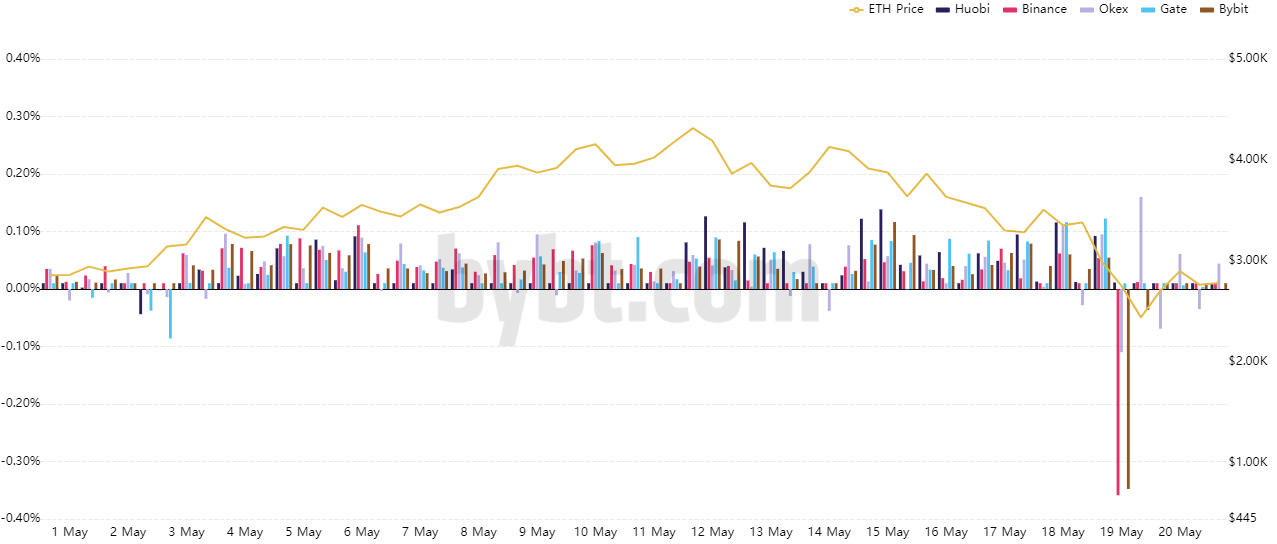Click the 0.20% left axis label

[23, 173]
